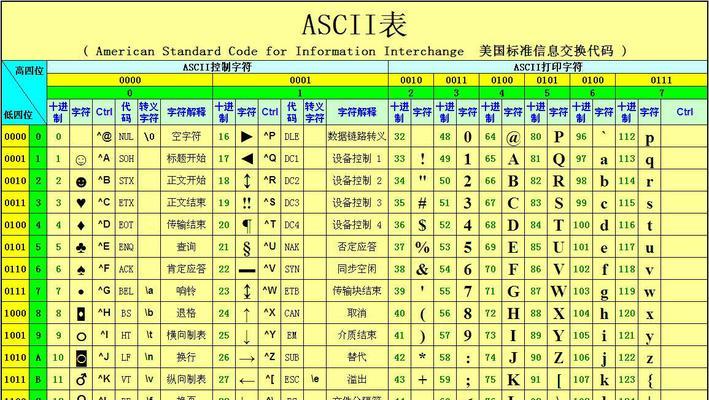
Task: Select the "ACK" code cell
Action: click(x=126, y=269)
